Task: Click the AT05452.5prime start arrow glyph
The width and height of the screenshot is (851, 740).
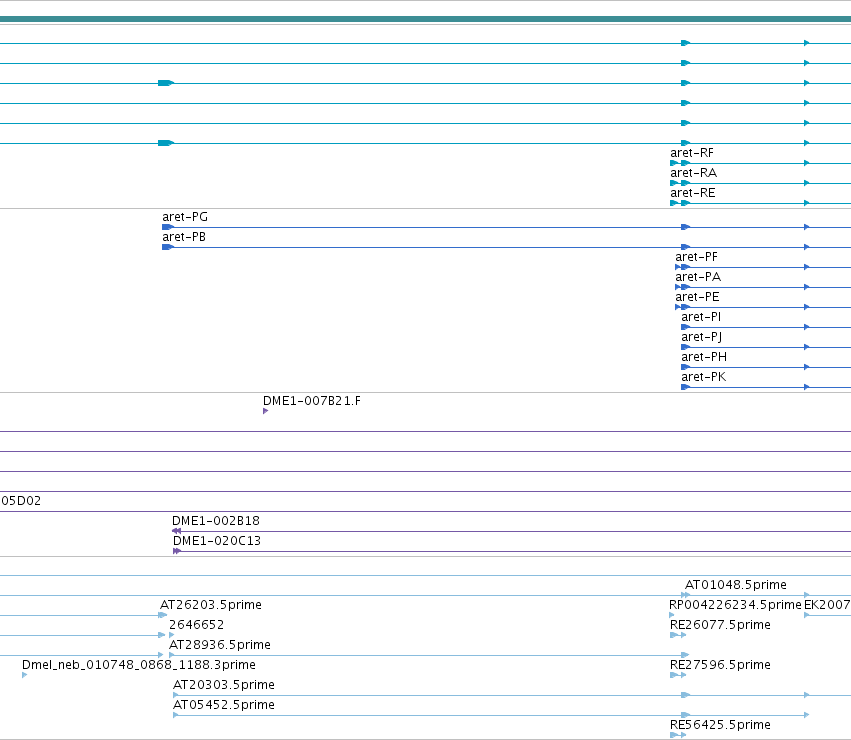Action: point(176,715)
